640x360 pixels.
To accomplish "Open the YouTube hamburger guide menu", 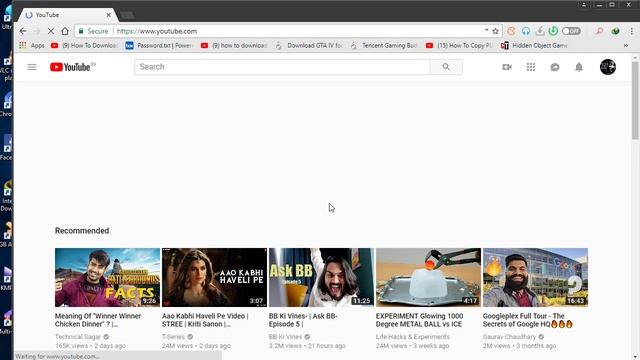I will coord(32,67).
